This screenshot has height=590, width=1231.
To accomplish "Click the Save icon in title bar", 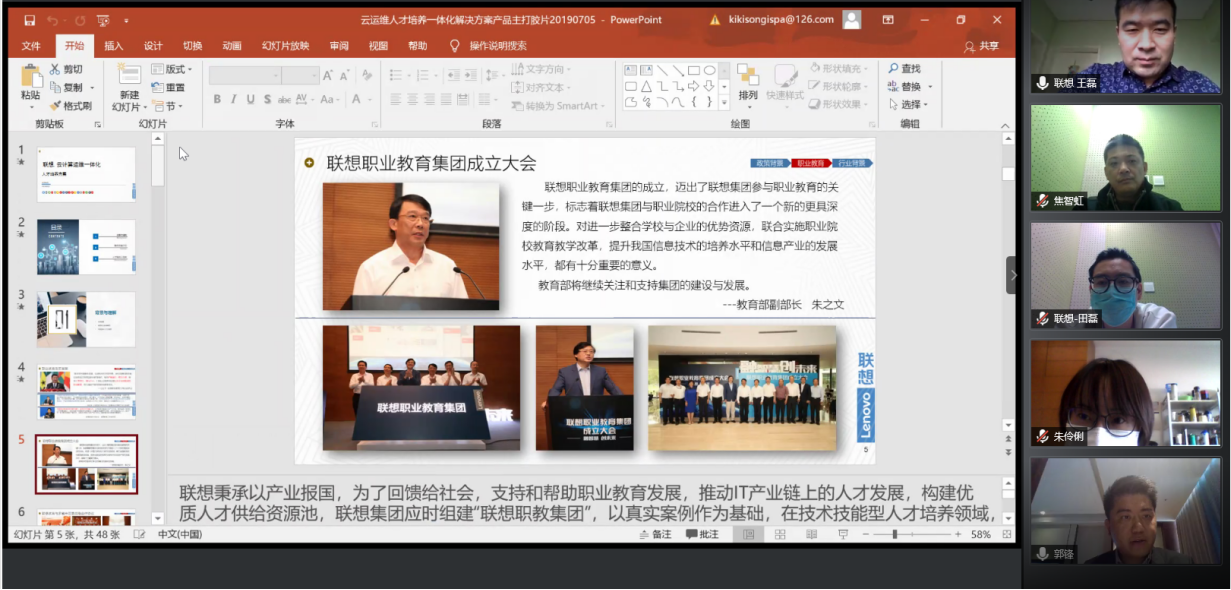I will (x=29, y=19).
